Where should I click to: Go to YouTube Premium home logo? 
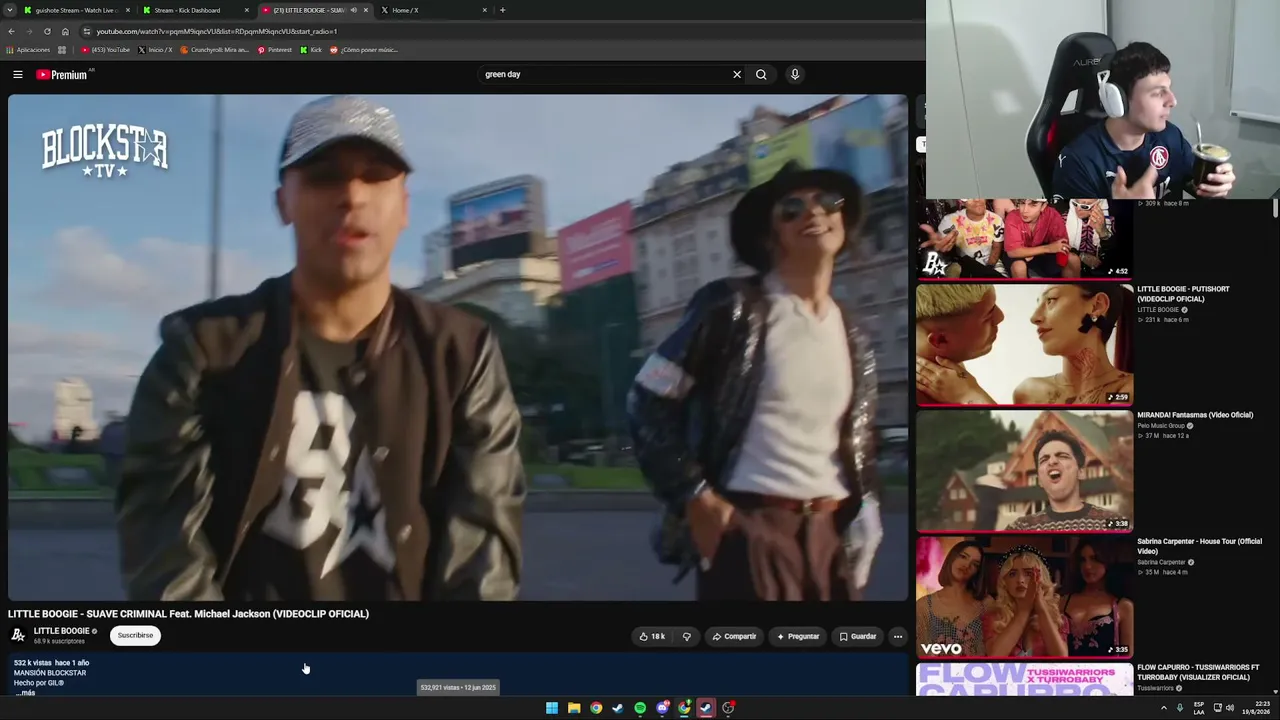[x=62, y=74]
